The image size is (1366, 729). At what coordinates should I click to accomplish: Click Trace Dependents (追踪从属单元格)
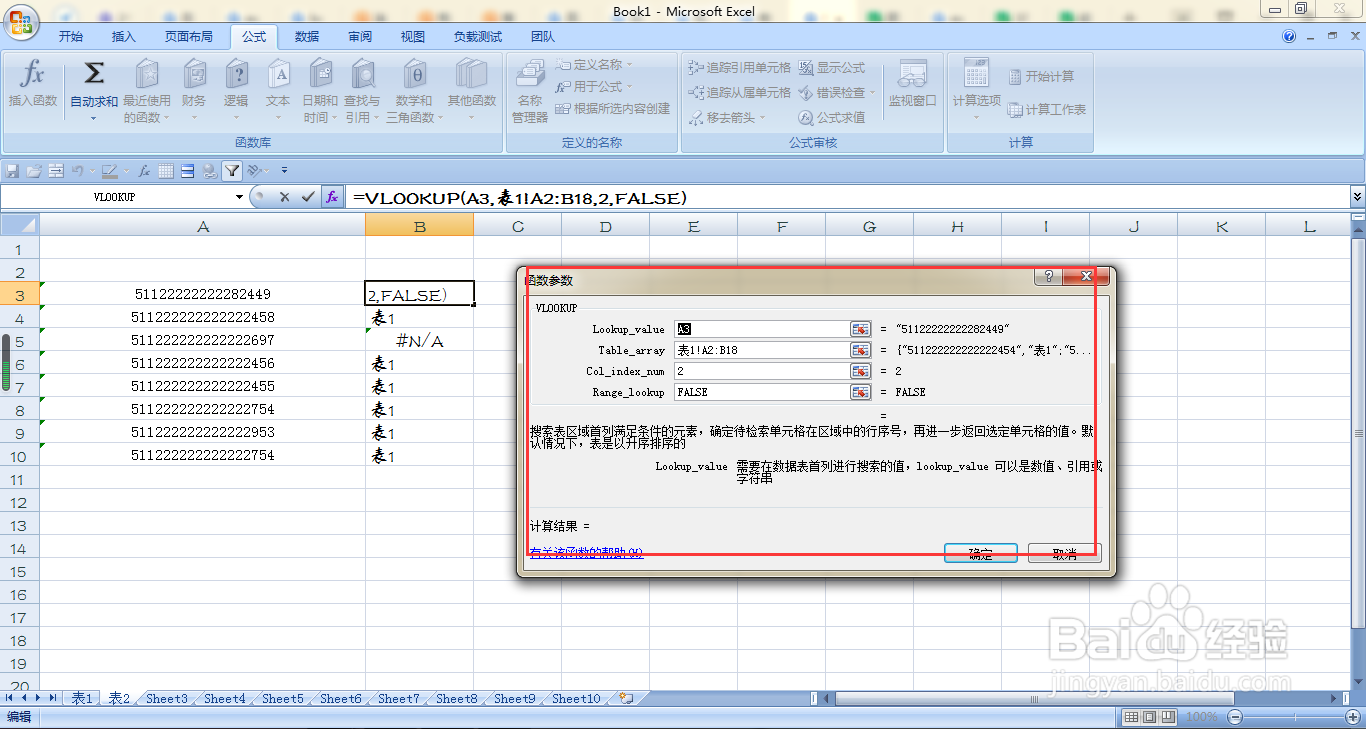[740, 92]
